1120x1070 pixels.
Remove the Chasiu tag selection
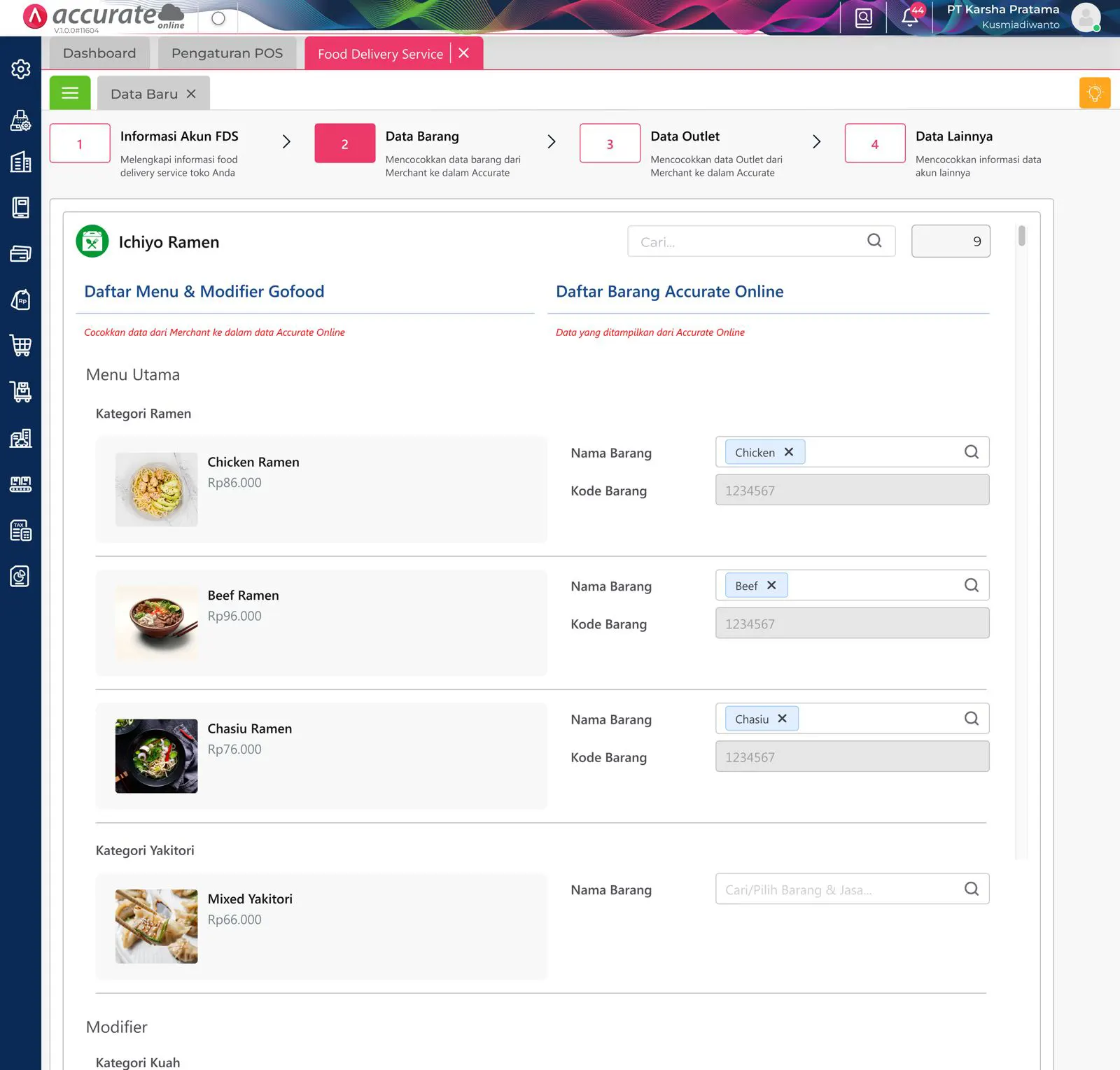click(x=783, y=719)
